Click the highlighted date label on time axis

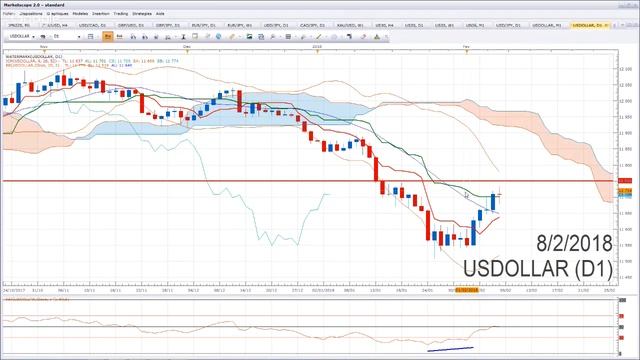pyautogui.click(x=467, y=290)
